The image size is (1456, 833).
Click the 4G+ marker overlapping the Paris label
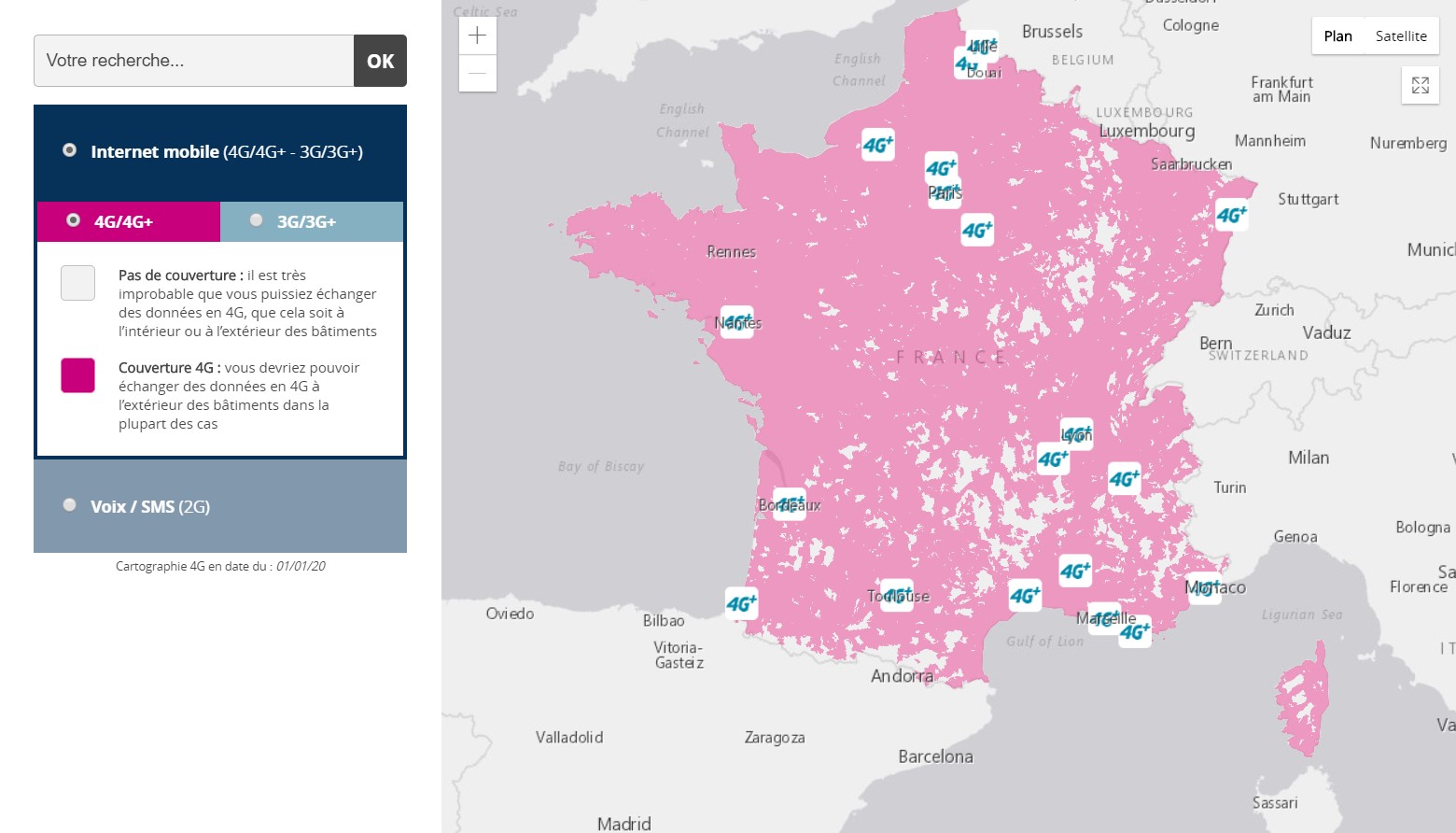click(x=946, y=192)
